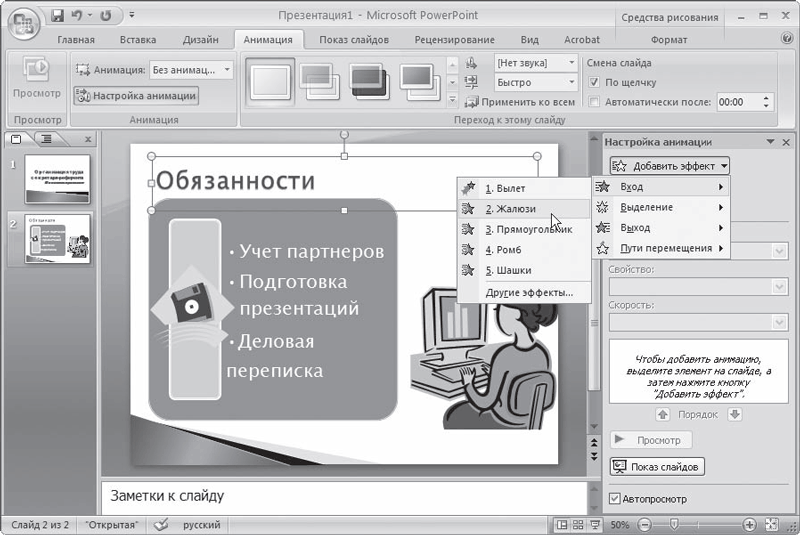Click the Просмотр preview button in ribbon
Image resolution: width=800 pixels, height=535 pixels.
[36, 79]
